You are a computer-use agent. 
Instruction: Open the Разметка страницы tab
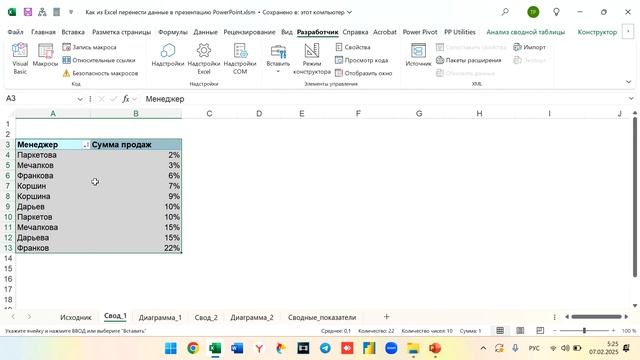pyautogui.click(x=121, y=32)
